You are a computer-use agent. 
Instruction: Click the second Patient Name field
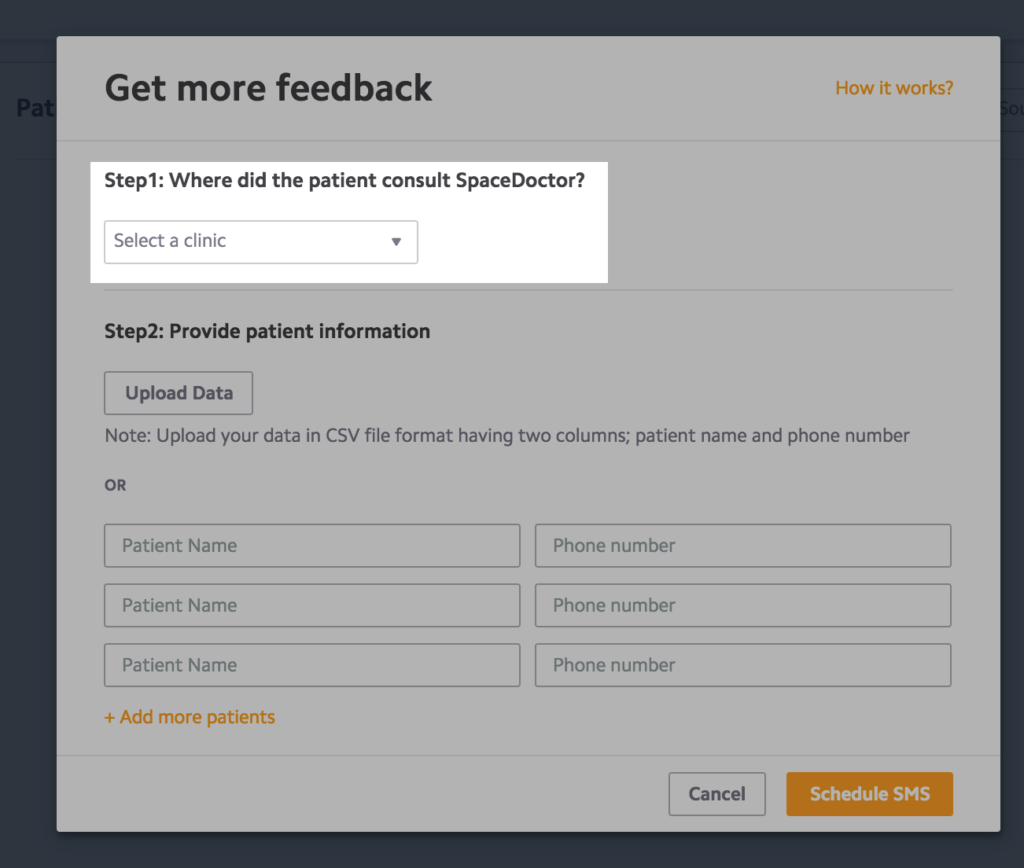tap(311, 605)
